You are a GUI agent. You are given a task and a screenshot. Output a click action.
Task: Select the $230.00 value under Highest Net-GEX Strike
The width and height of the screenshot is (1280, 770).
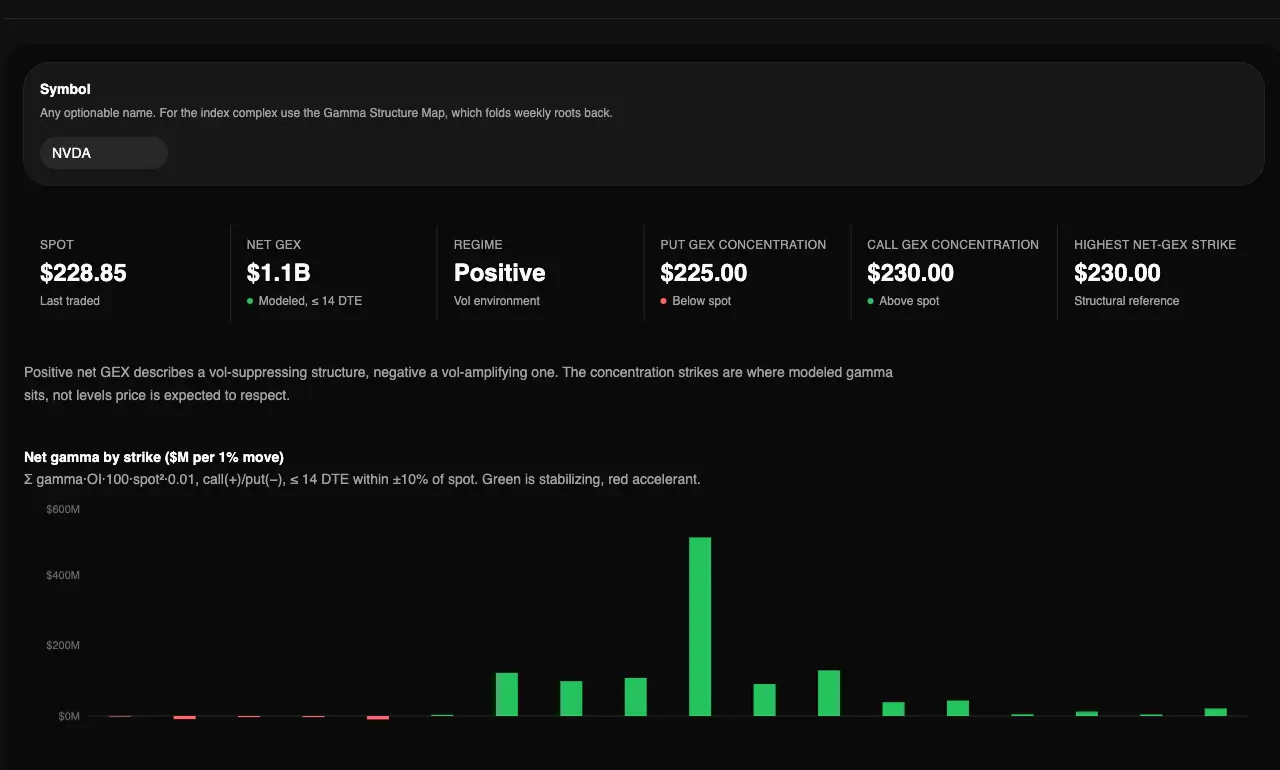1118,273
